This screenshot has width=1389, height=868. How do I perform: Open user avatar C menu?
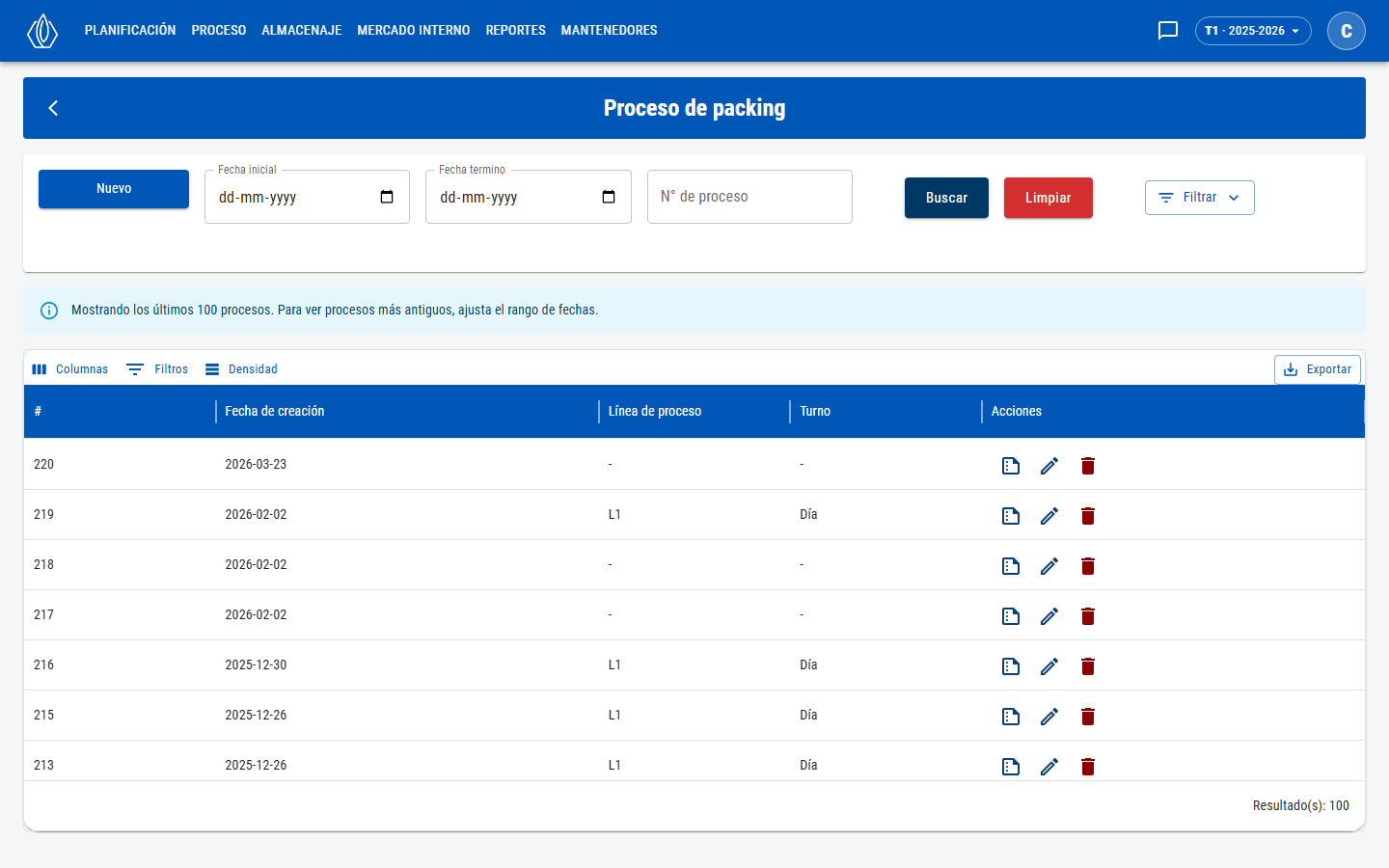pos(1347,31)
